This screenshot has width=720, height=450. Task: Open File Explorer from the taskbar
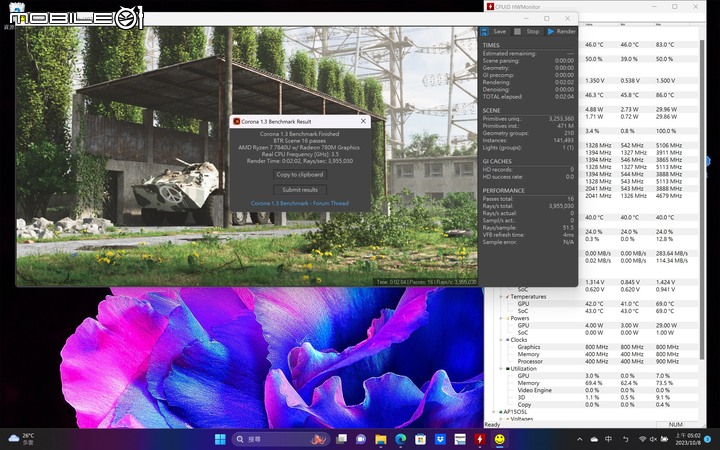tap(381, 439)
